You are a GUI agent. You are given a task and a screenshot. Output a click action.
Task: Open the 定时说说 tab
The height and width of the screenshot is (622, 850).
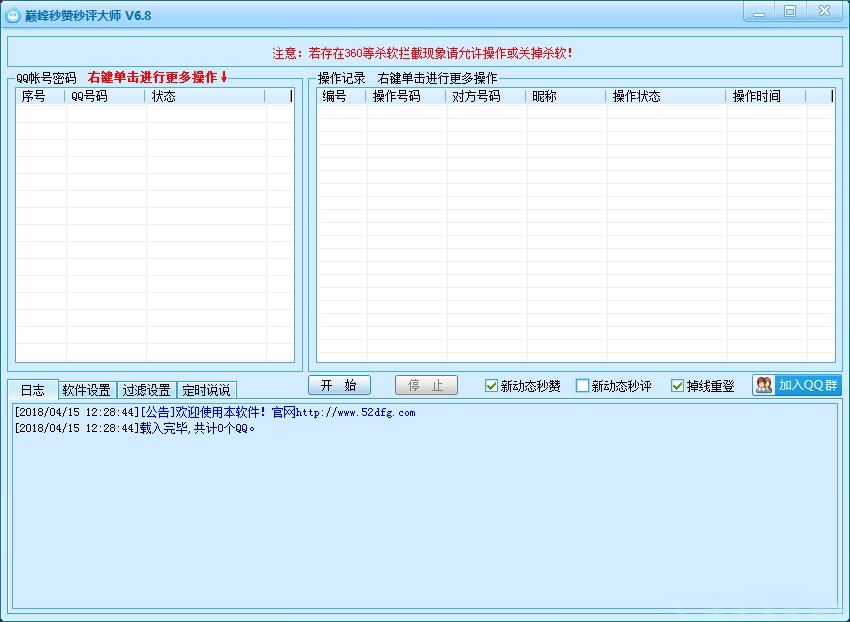[206, 390]
